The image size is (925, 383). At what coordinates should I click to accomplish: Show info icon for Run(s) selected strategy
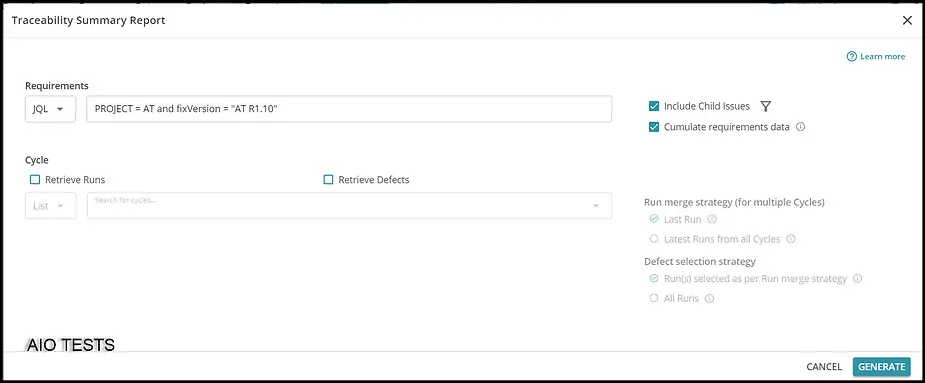pos(858,279)
